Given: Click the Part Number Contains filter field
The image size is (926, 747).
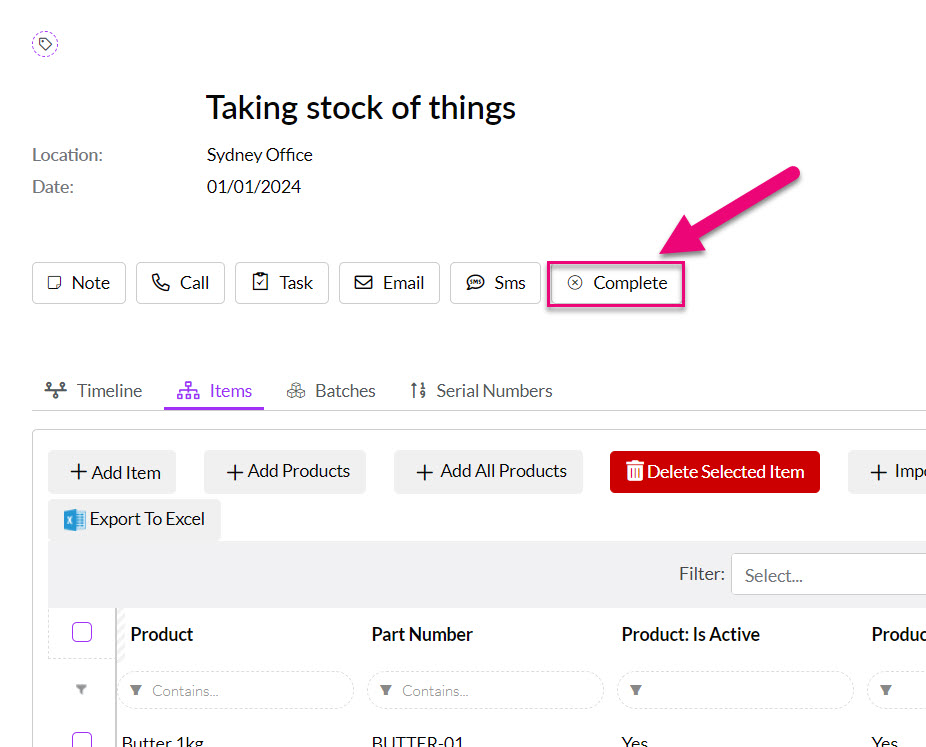Looking at the screenshot, I should [x=485, y=690].
